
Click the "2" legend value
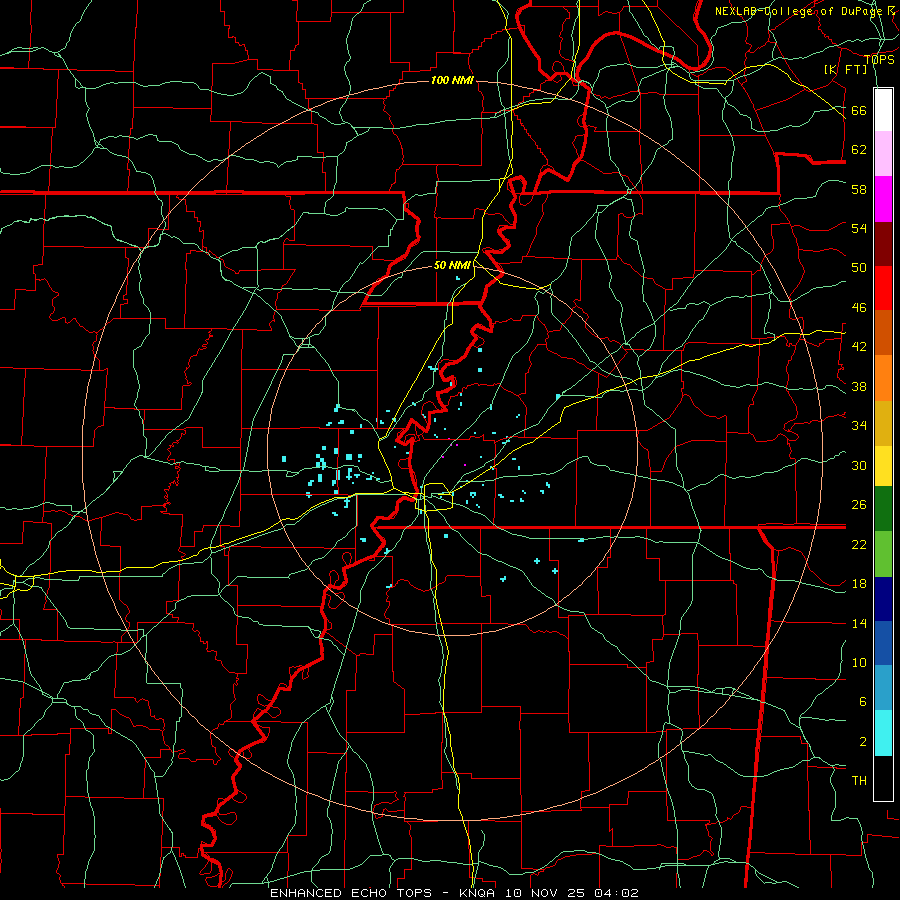click(863, 741)
